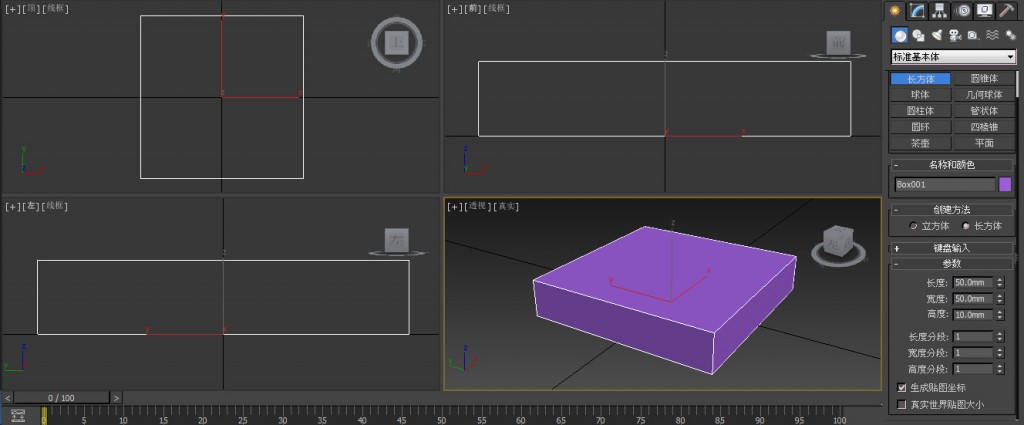Click the 球体 object type button
The height and width of the screenshot is (425, 1024).
[x=921, y=95]
